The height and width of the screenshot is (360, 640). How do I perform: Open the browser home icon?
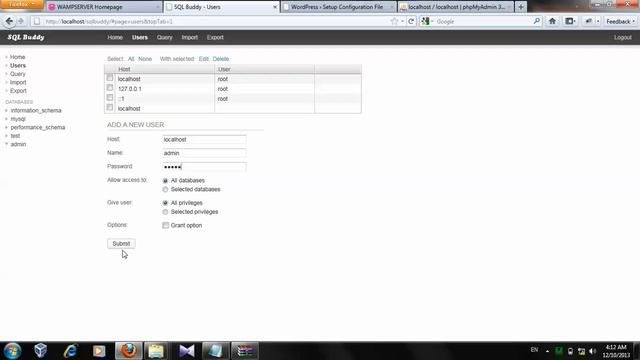(x=552, y=21)
